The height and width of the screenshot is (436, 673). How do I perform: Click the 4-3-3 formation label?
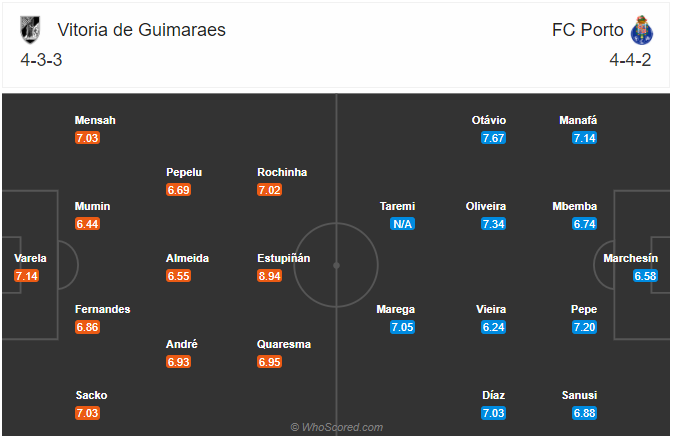41,60
